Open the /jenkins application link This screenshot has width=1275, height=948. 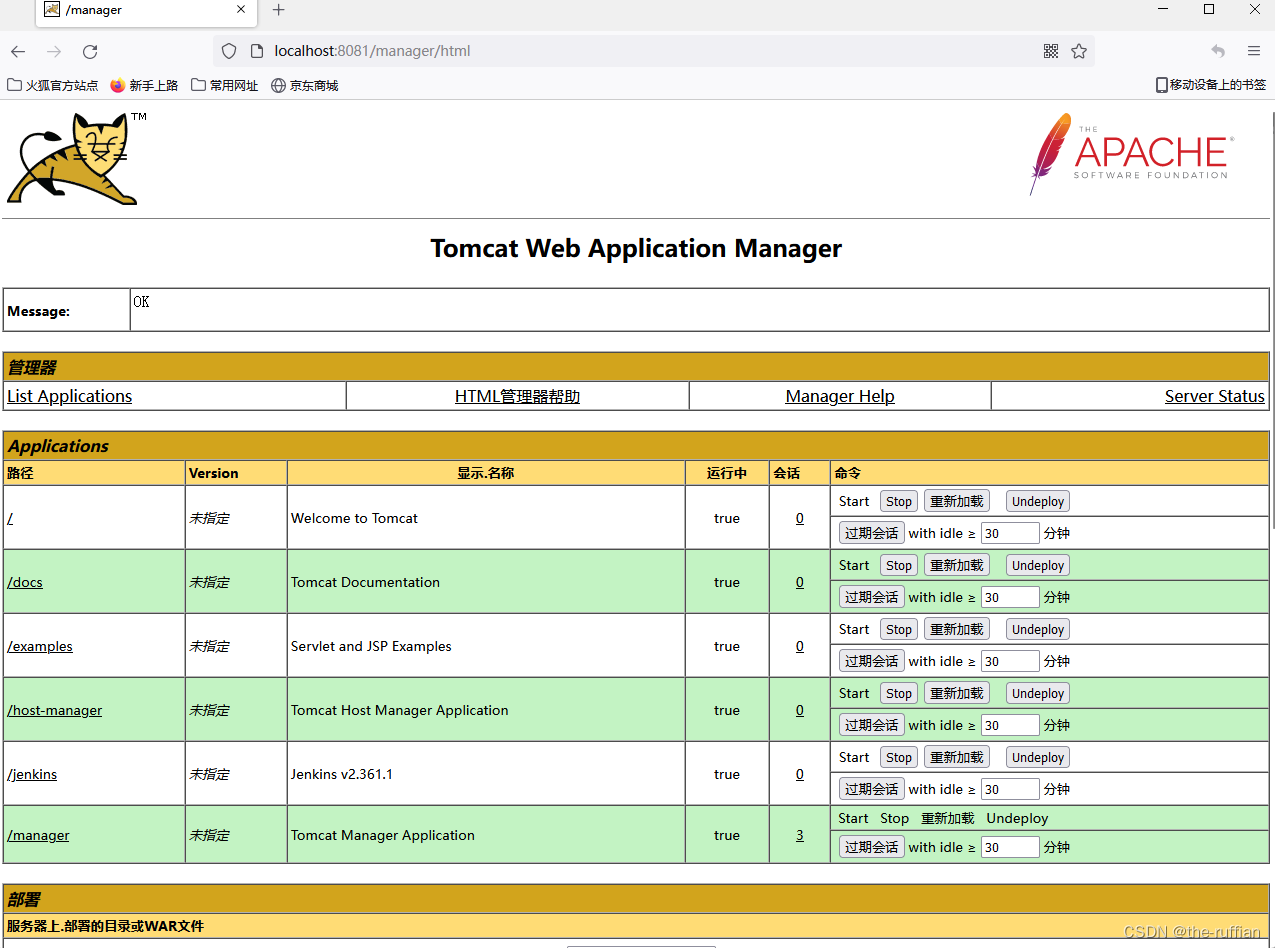32,774
